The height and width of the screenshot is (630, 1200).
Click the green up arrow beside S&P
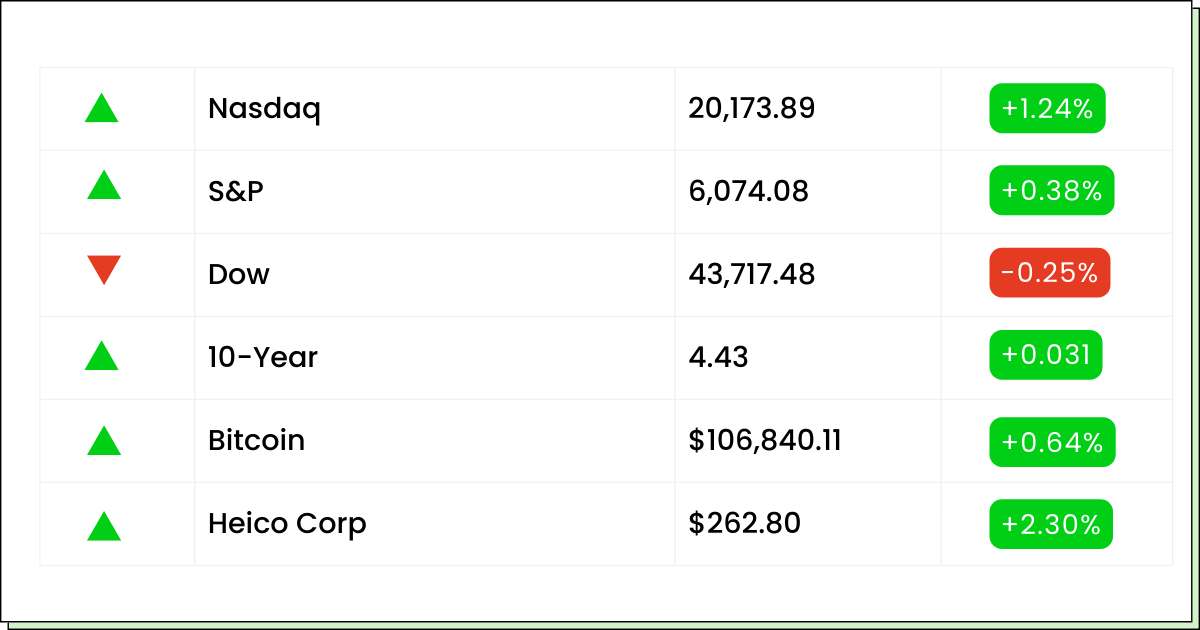(104, 186)
